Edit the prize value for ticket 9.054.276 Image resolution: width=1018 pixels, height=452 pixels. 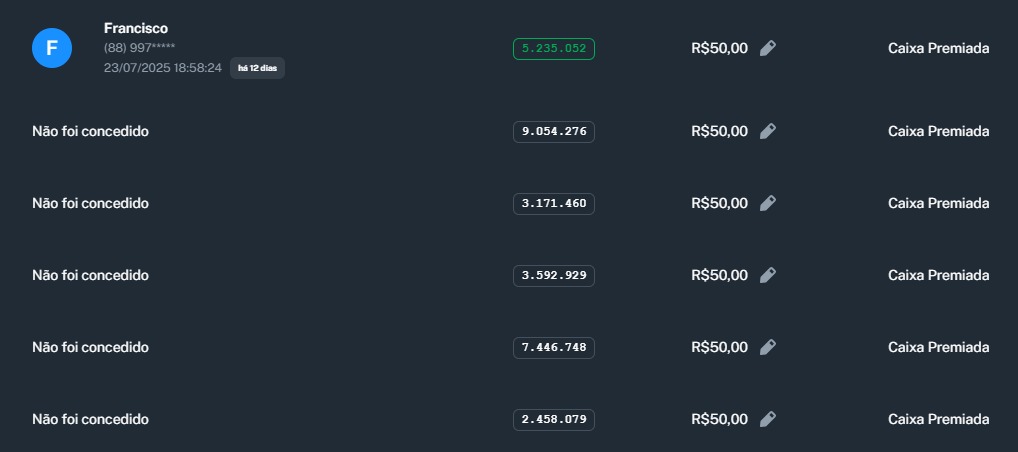tap(767, 131)
